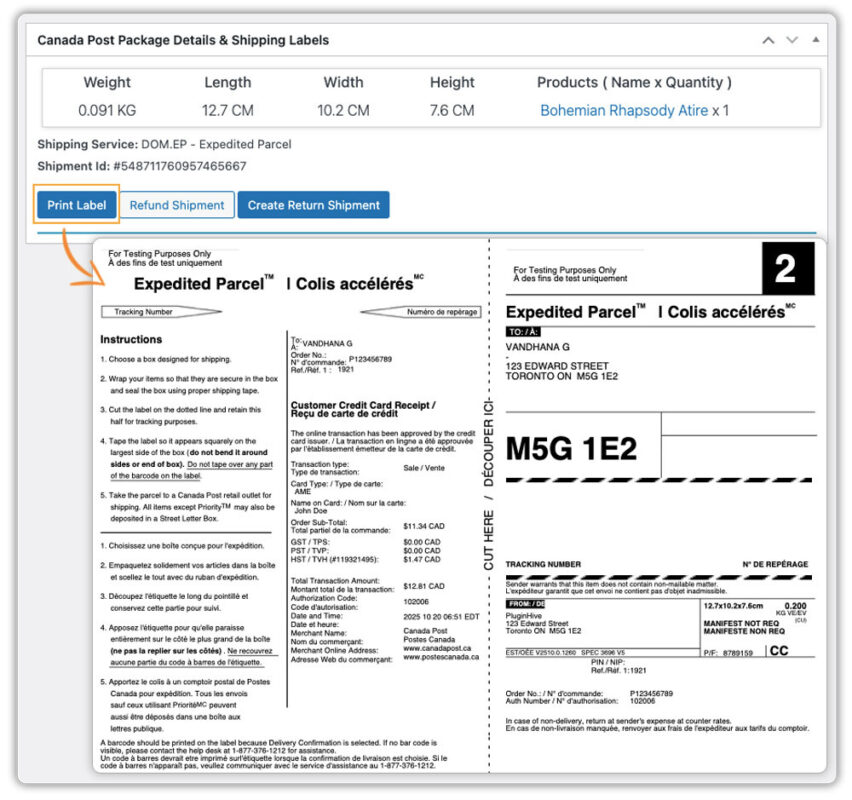Click the Weight column header

click(107, 82)
